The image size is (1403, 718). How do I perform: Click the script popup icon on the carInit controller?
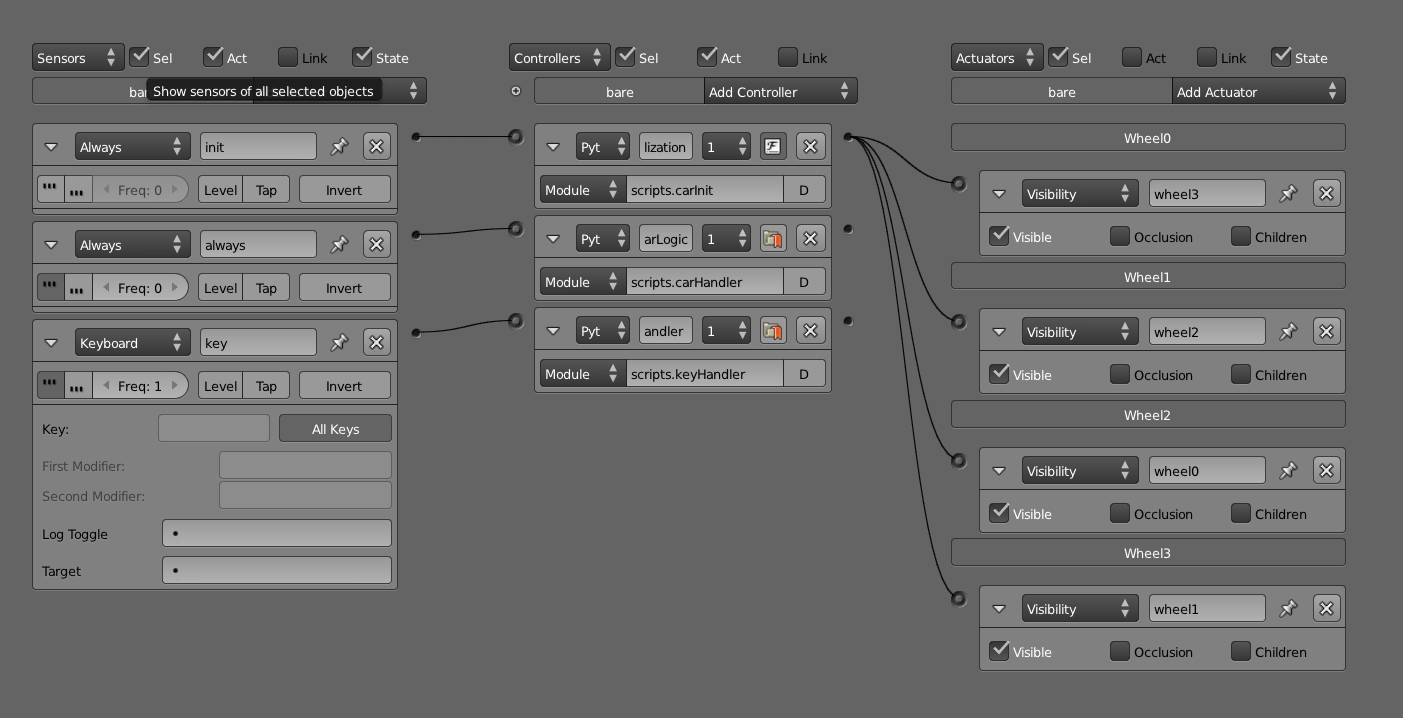click(x=772, y=146)
